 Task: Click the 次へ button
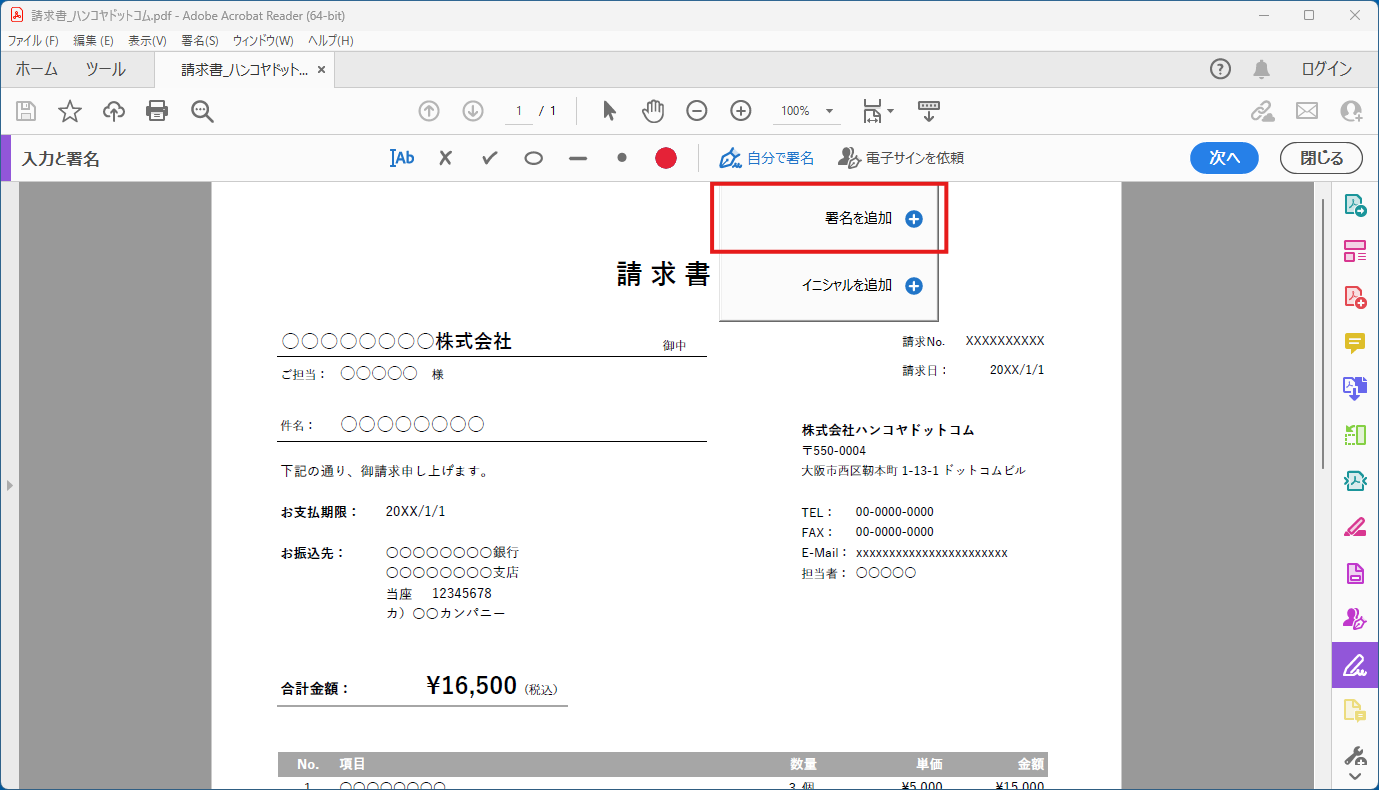[x=1224, y=157]
